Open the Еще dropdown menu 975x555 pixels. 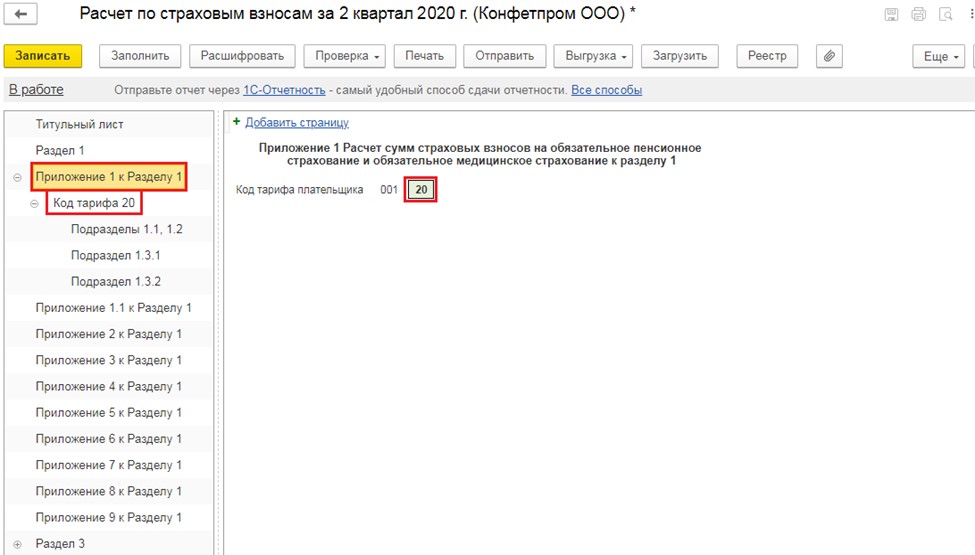click(939, 57)
